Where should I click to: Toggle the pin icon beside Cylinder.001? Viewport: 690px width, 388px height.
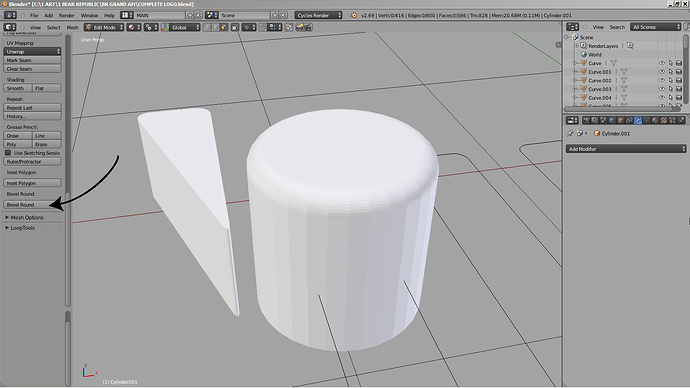[570, 133]
